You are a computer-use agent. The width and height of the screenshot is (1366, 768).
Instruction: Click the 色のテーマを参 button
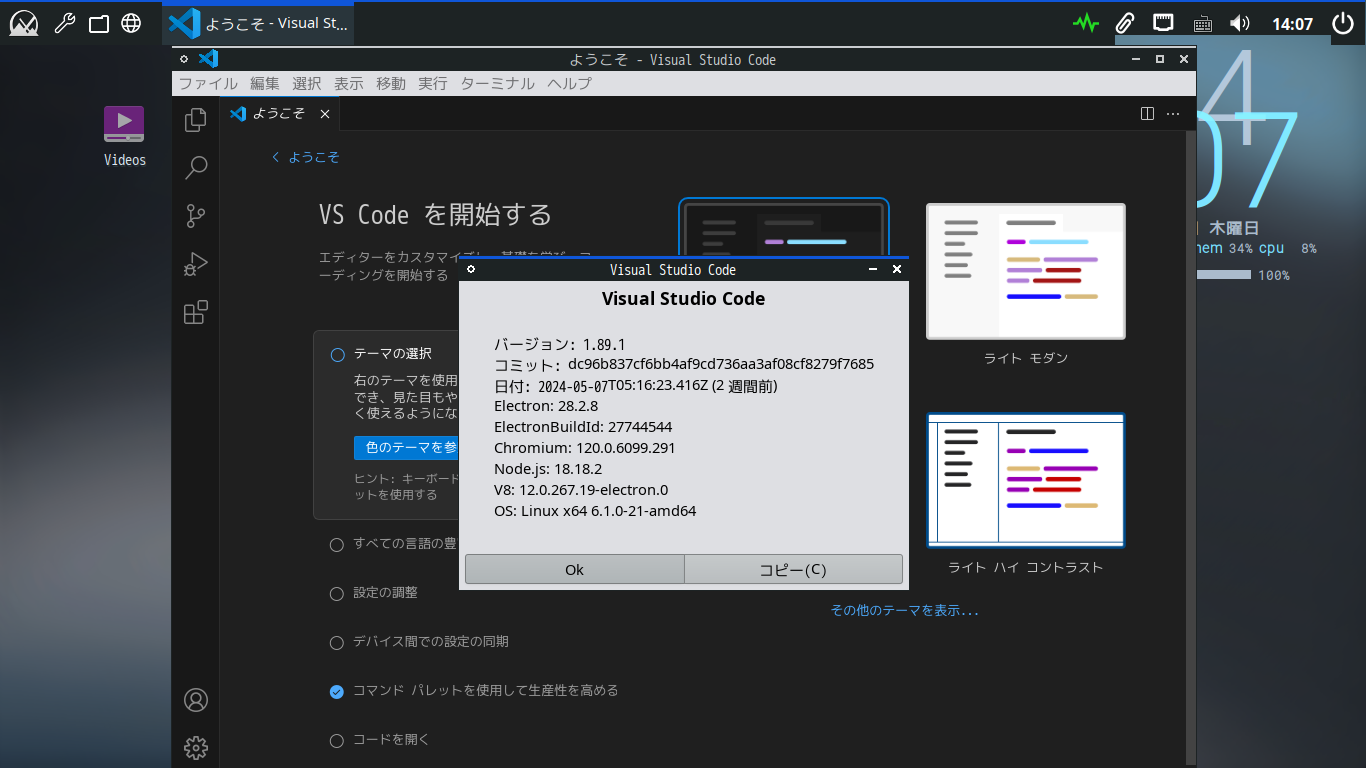(406, 447)
